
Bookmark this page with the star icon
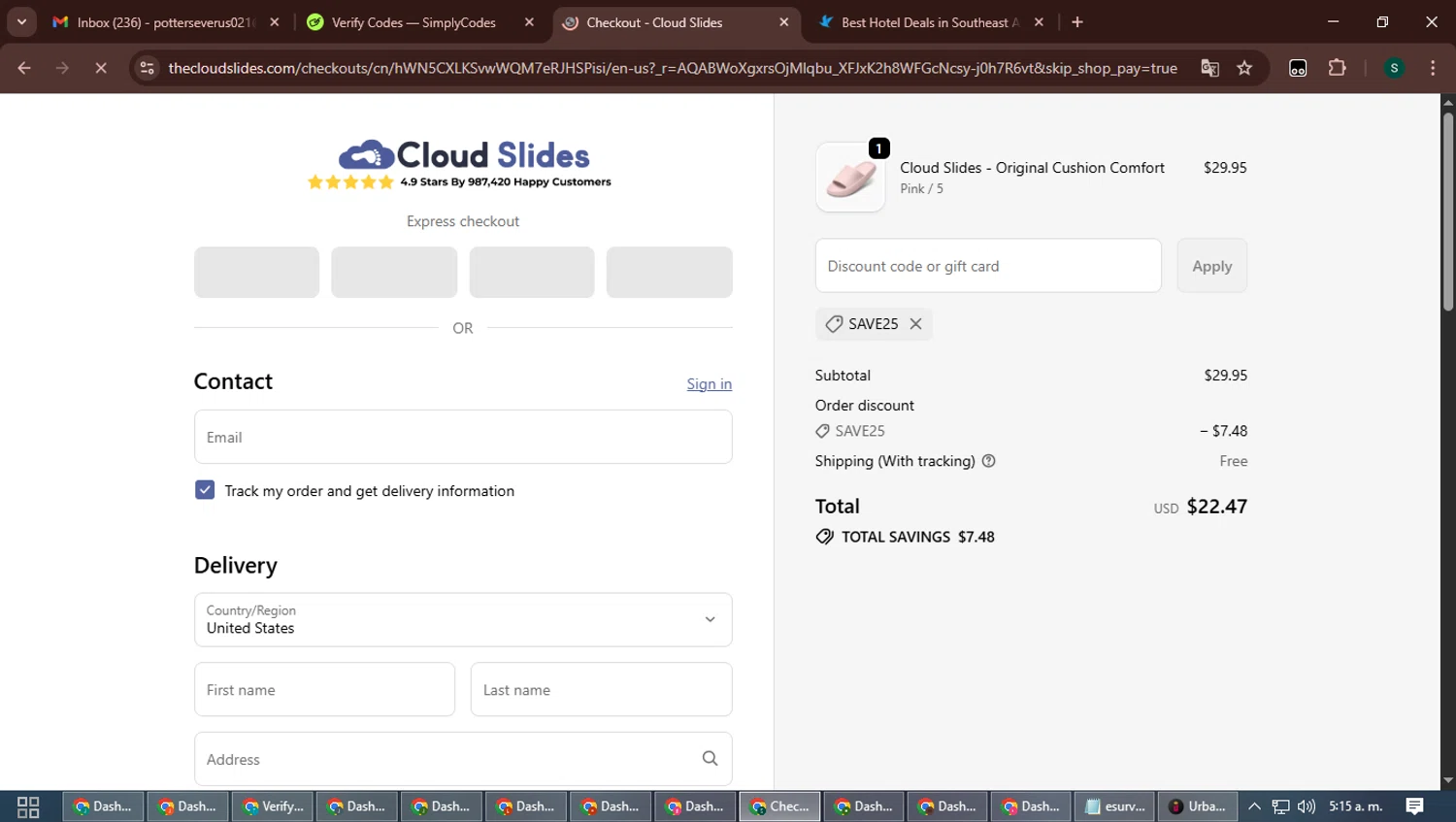1244,68
